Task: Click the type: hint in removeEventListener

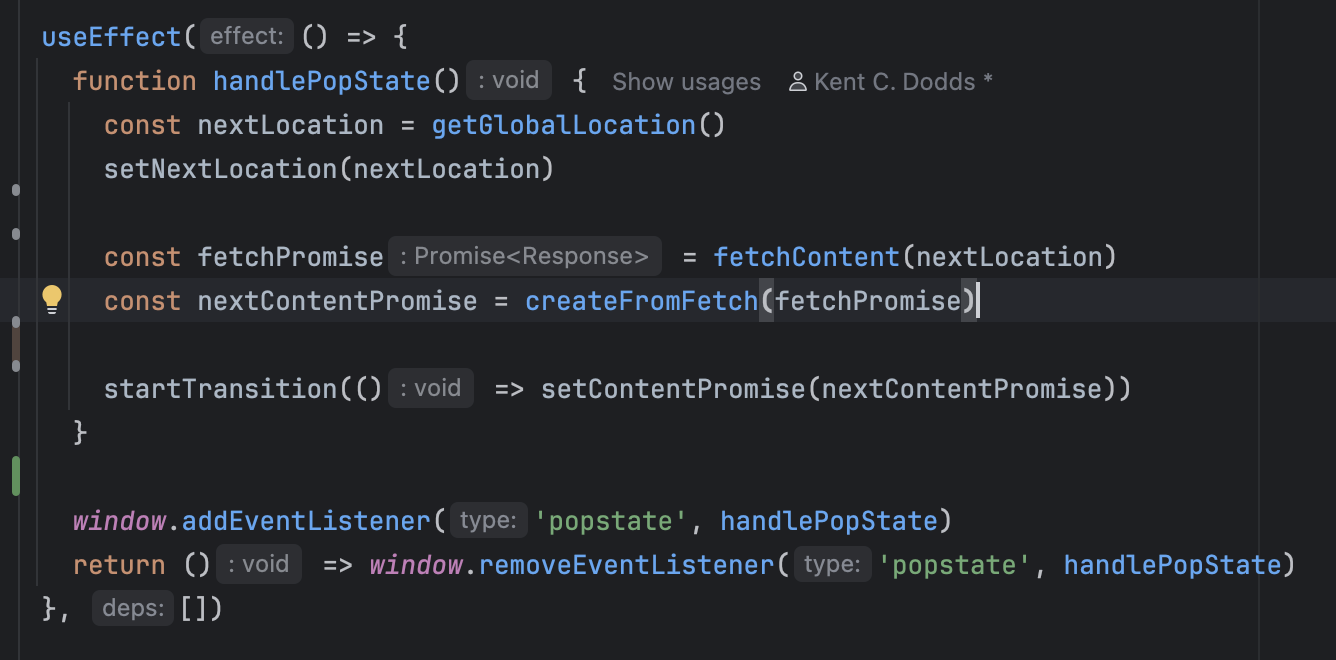Action: click(832, 564)
